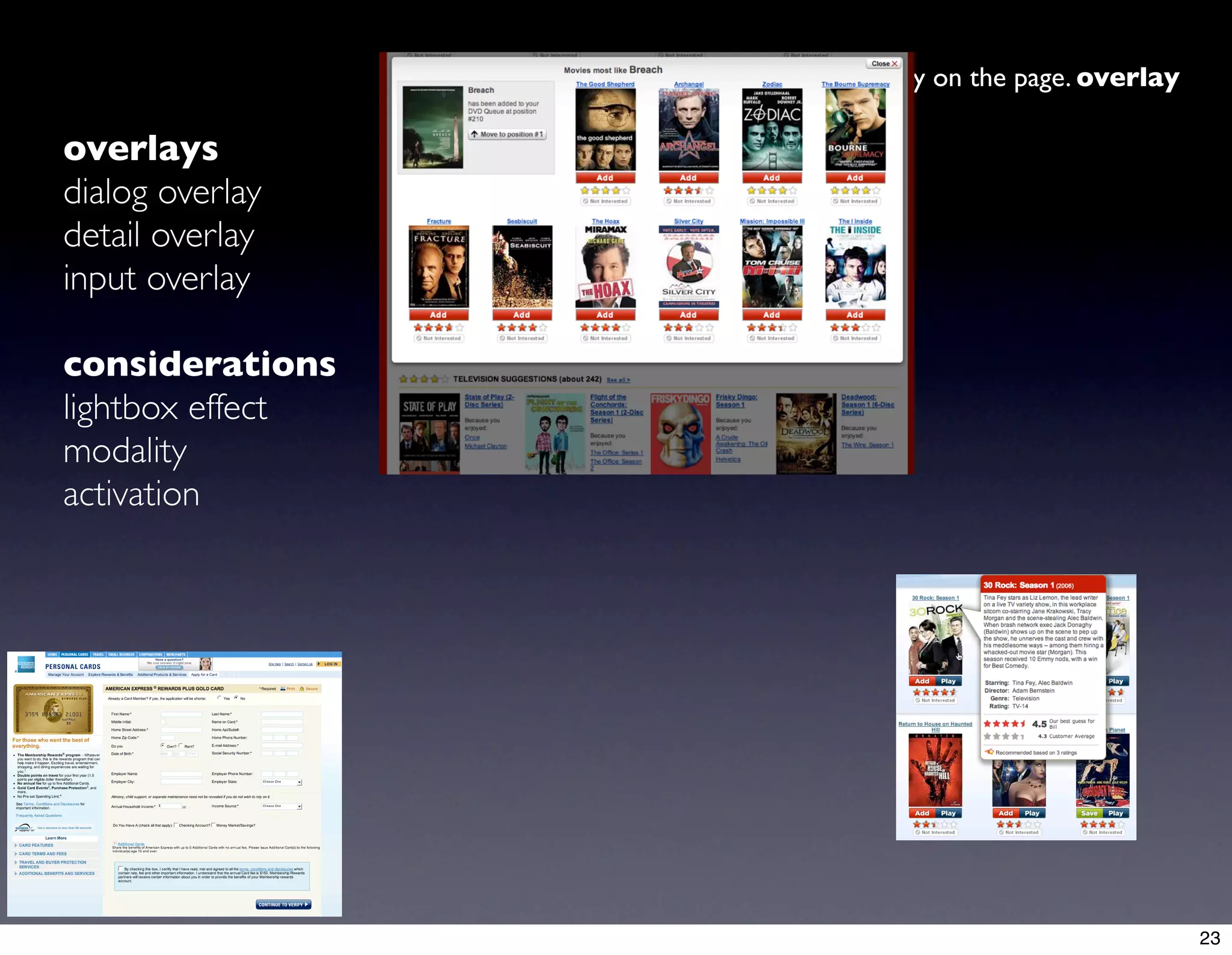Add The Good Shepherd to queue
Image resolution: width=1232 pixels, height=955 pixels.
pos(605,178)
